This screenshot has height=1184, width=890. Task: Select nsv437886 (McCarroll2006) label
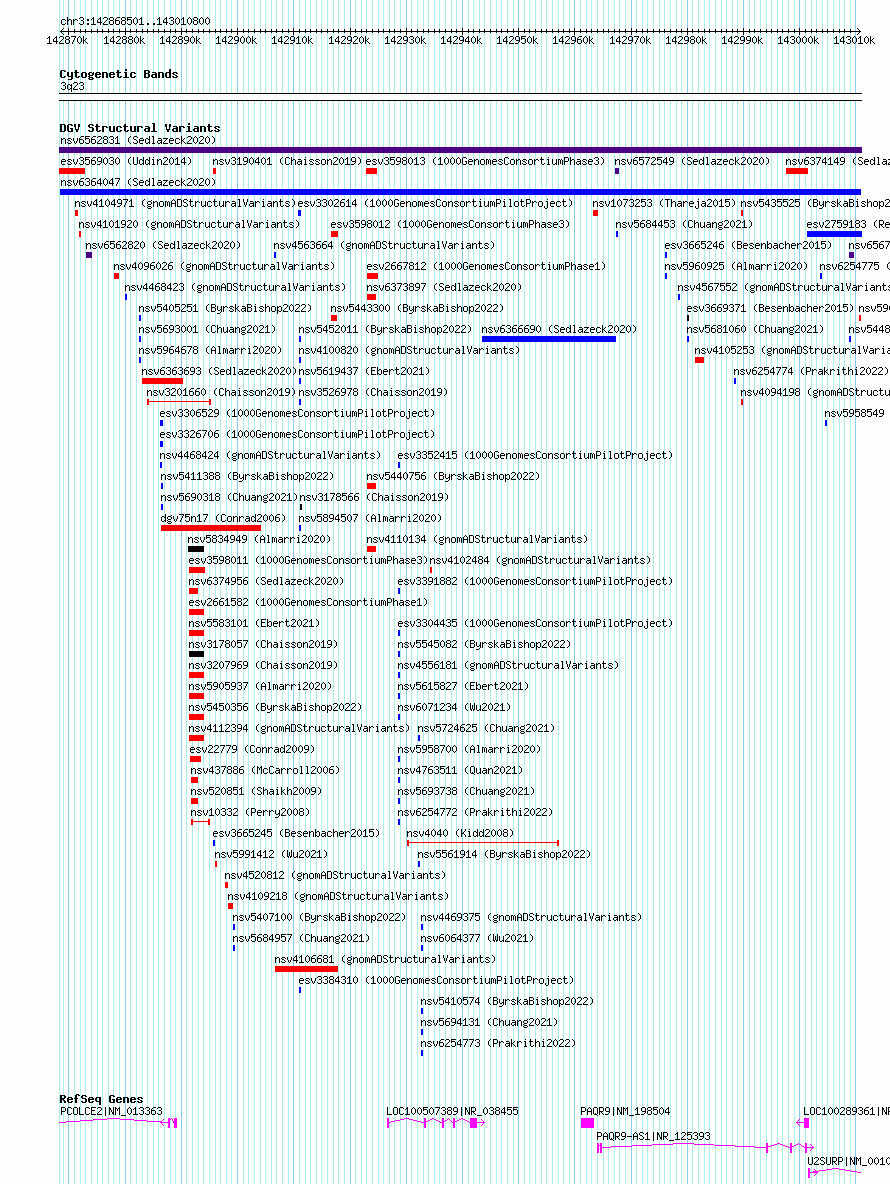tap(265, 770)
